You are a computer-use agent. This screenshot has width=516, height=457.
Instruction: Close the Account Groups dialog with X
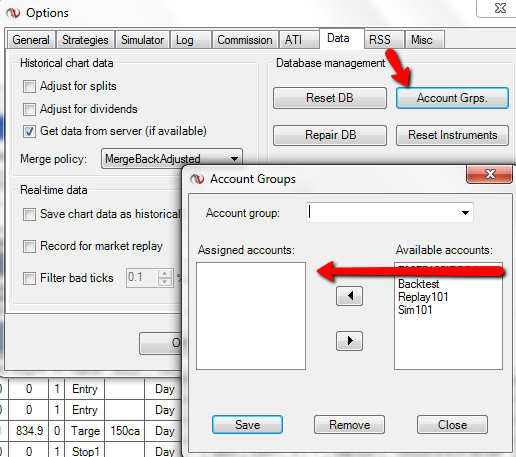pos(489,174)
